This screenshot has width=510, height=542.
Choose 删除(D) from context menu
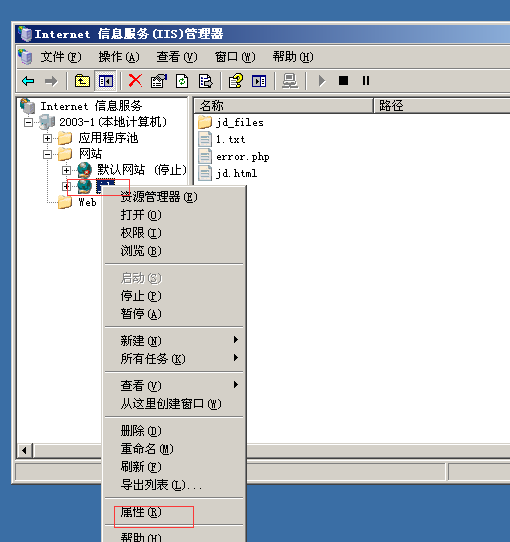pos(174,431)
